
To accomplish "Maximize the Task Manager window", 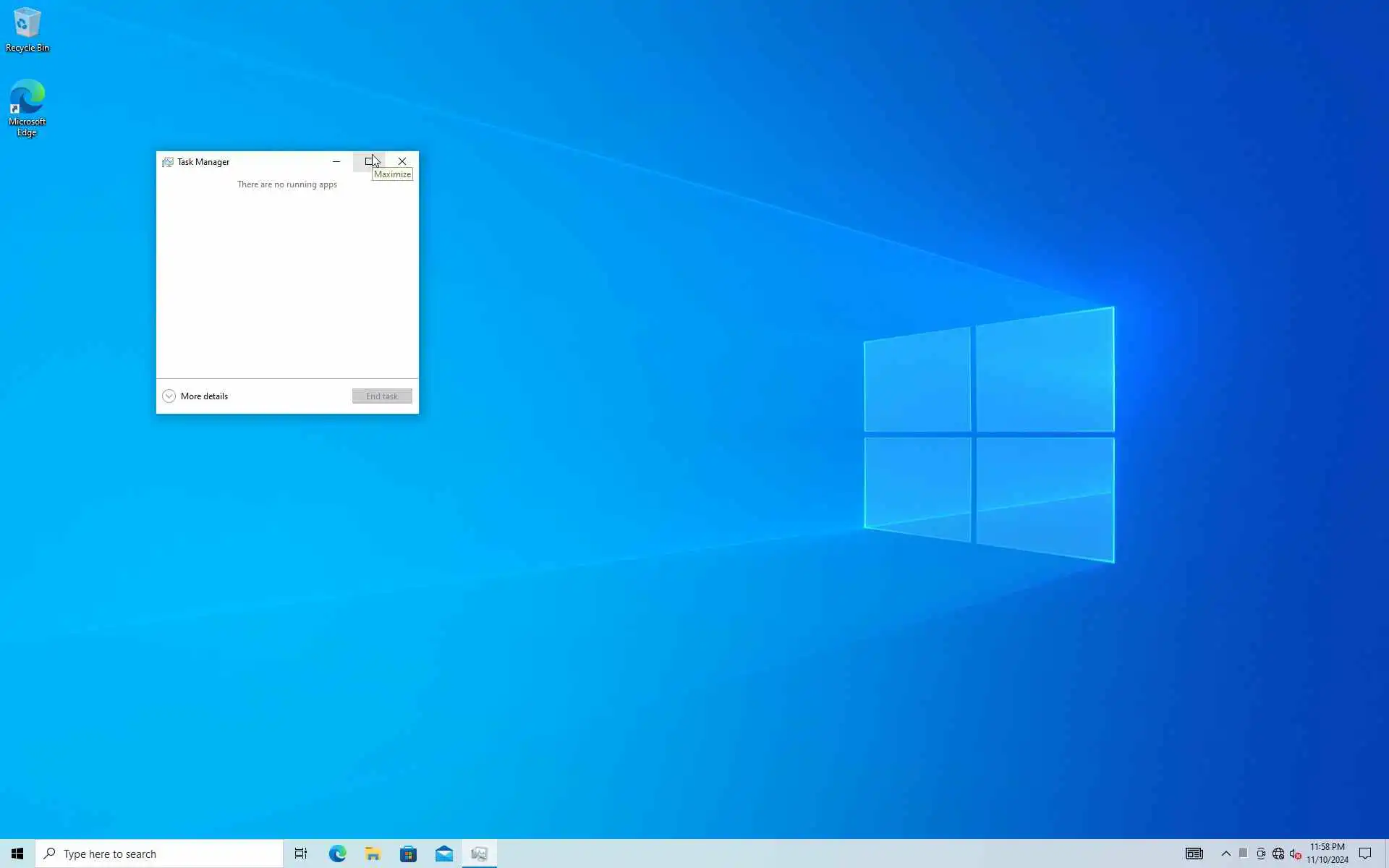I will [369, 161].
